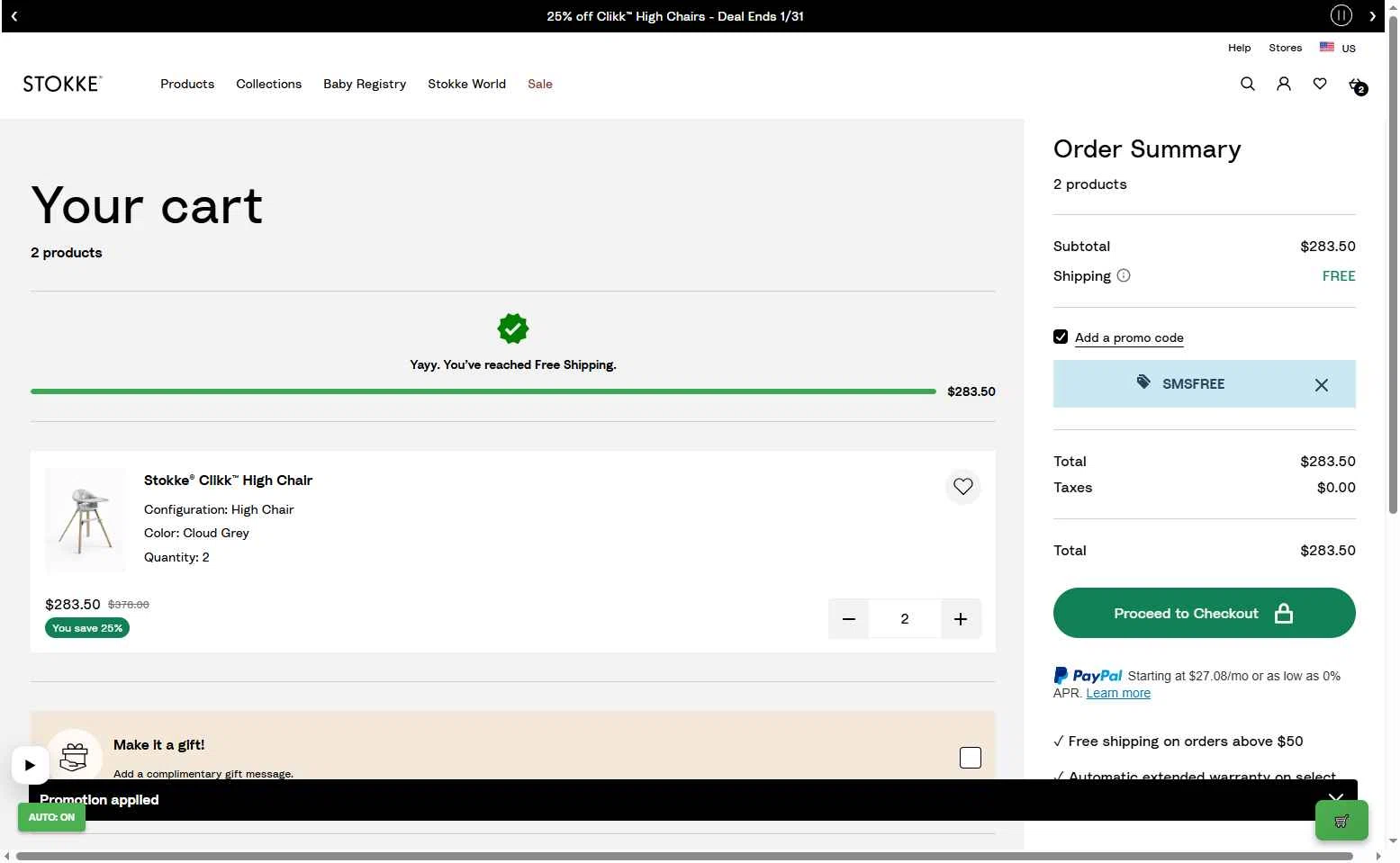Click the free shipping green checkmark badge
Image resolution: width=1400 pixels, height=863 pixels.
513,328
